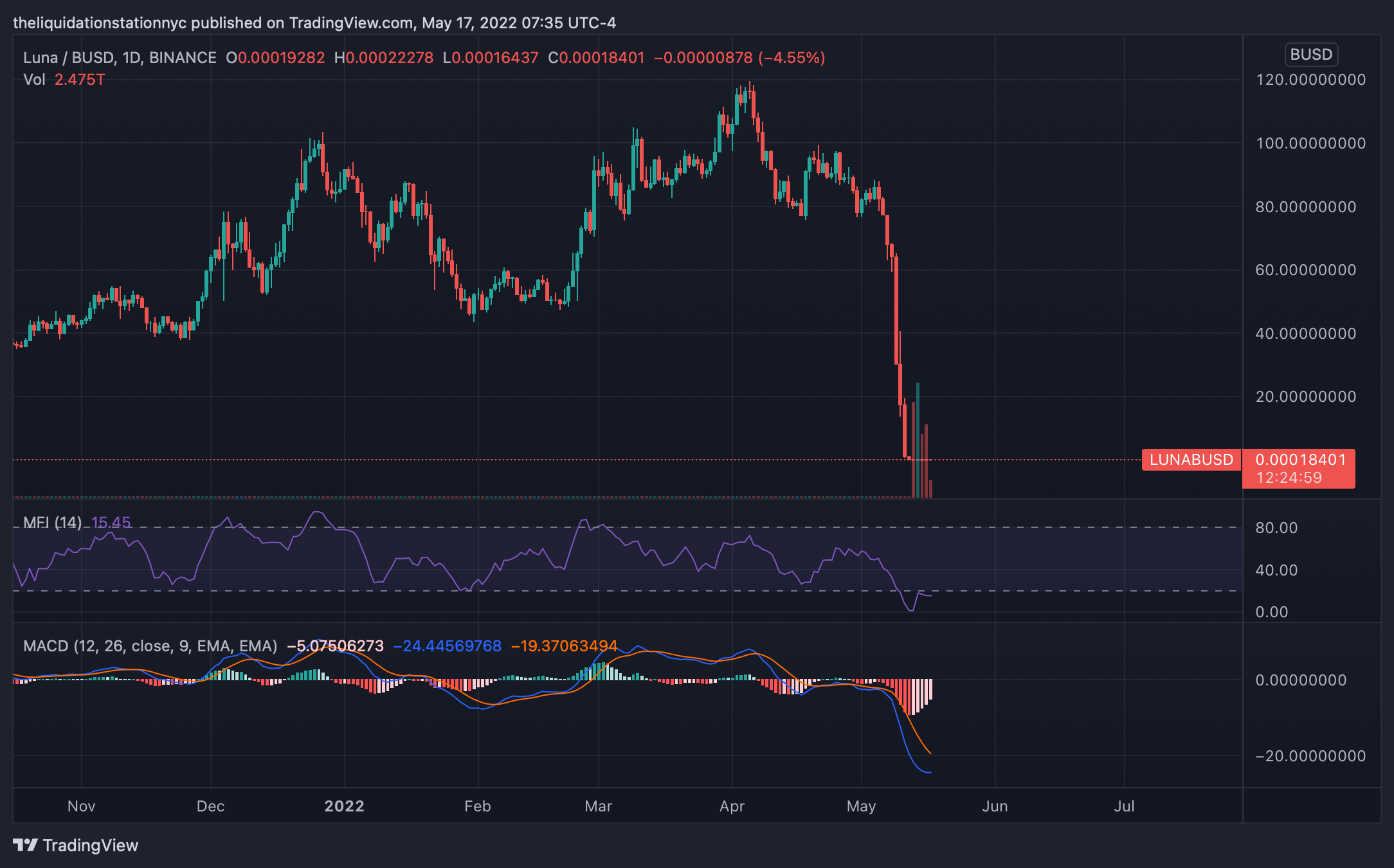
Task: Click 120.00000000 on the price scale
Action: (1310, 80)
